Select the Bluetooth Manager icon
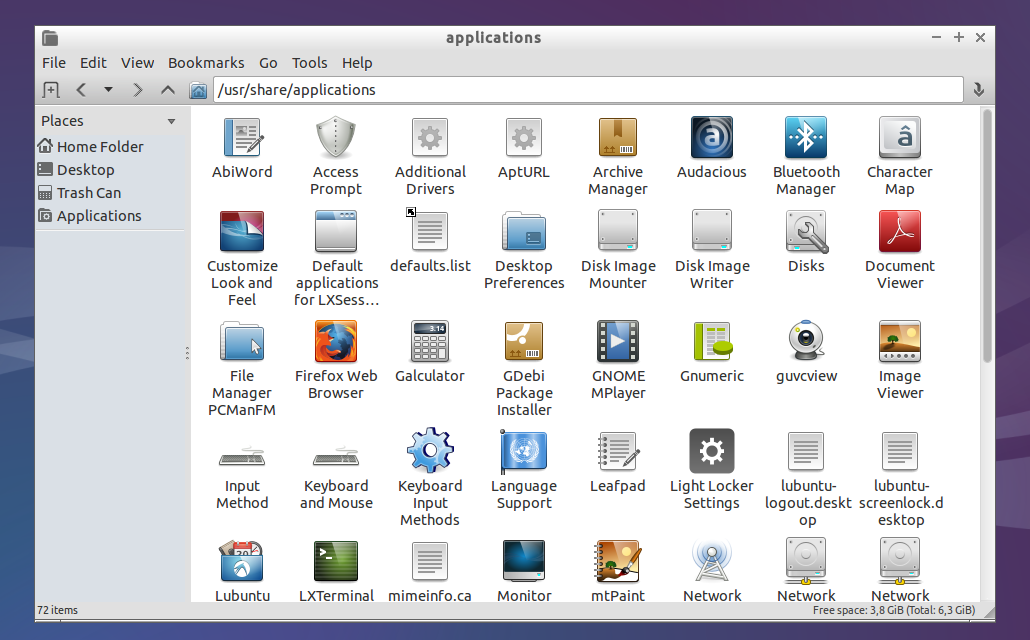Viewport: 1030px width, 640px height. coord(806,137)
